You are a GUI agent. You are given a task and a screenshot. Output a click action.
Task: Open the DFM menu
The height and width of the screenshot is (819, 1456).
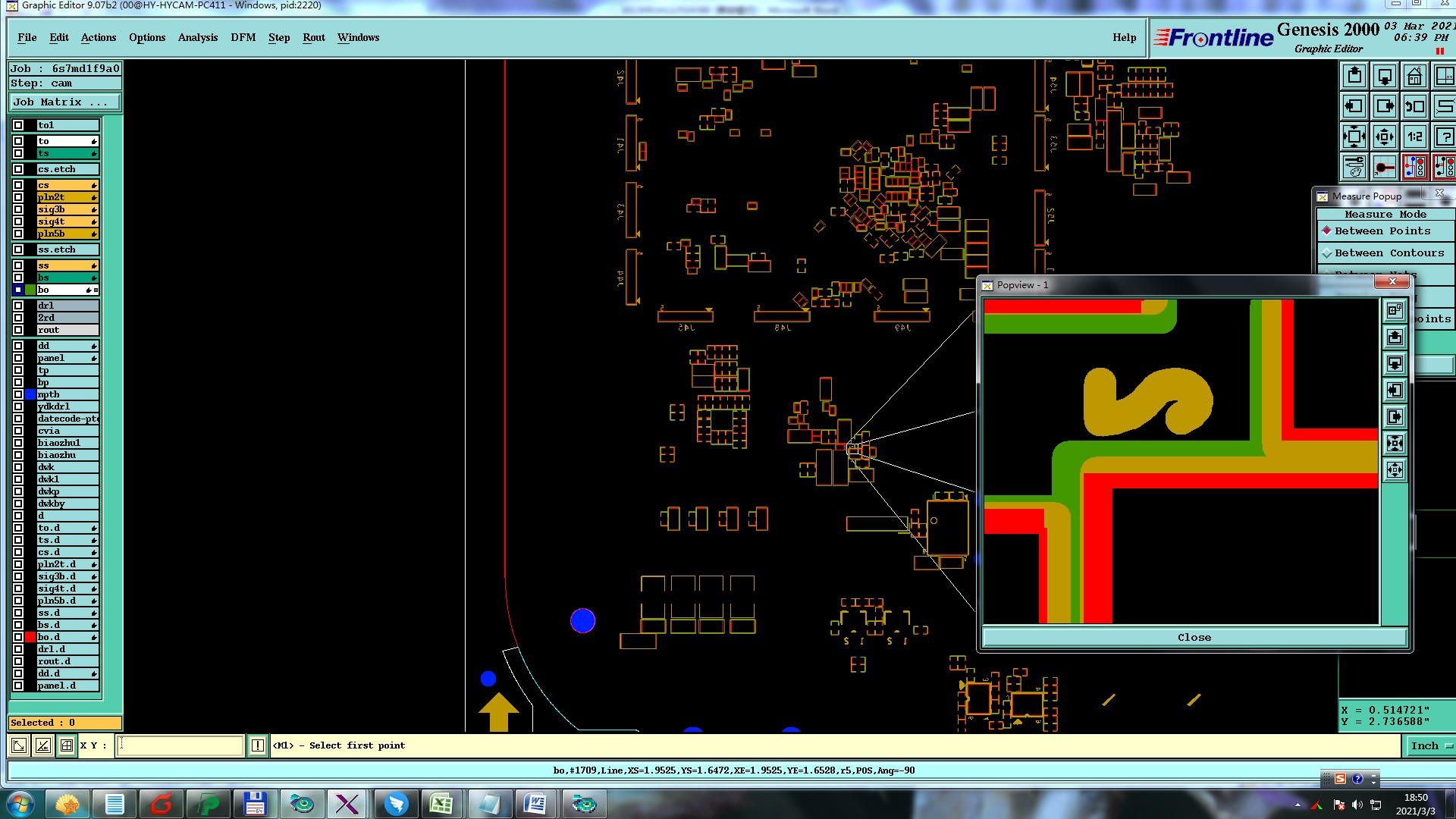tap(243, 37)
